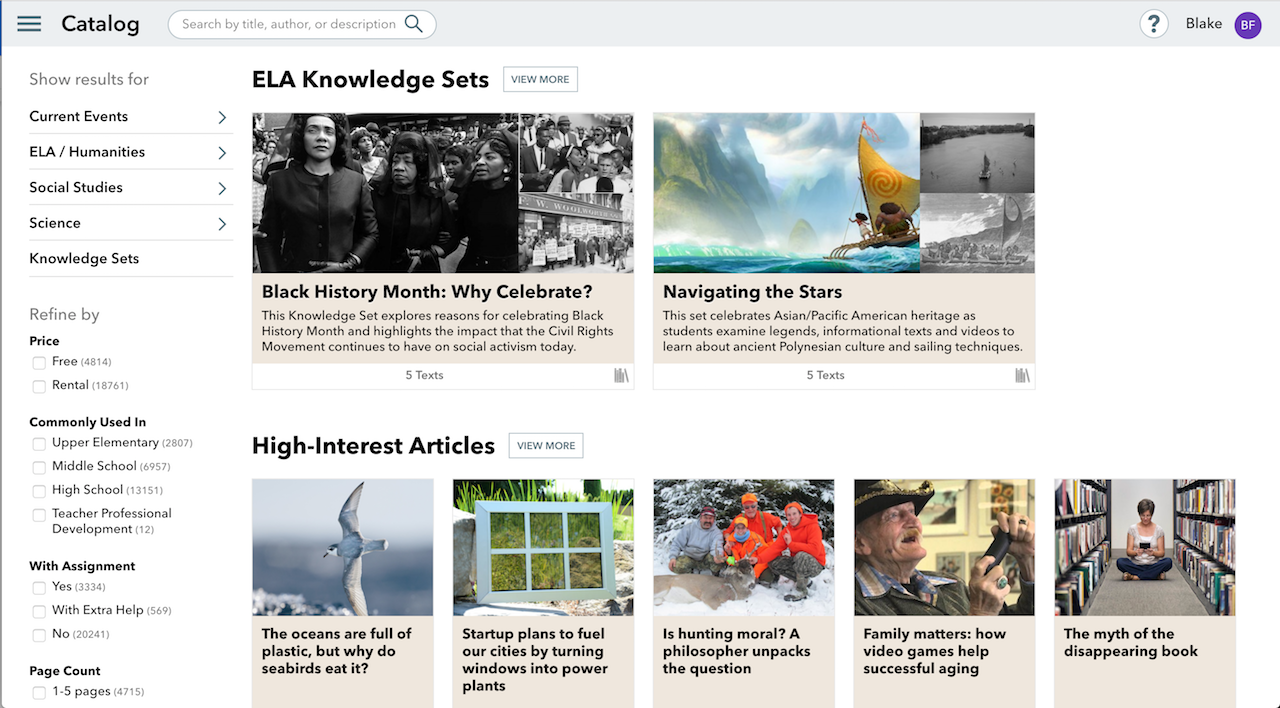Click books icon on Black History Month card
Viewport: 1280px width, 708px height.
pyautogui.click(x=622, y=375)
